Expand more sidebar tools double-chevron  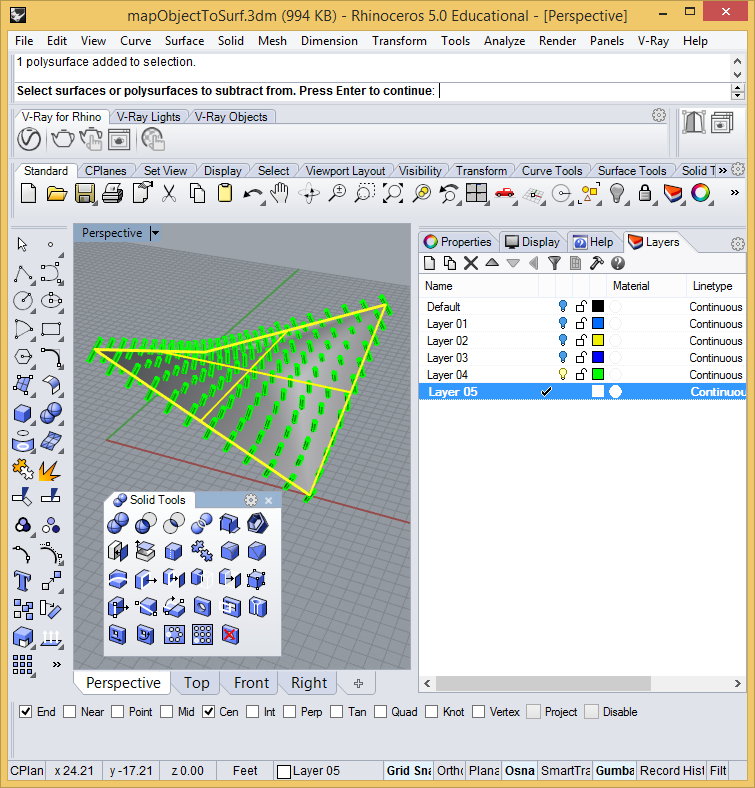pyautogui.click(x=56, y=664)
